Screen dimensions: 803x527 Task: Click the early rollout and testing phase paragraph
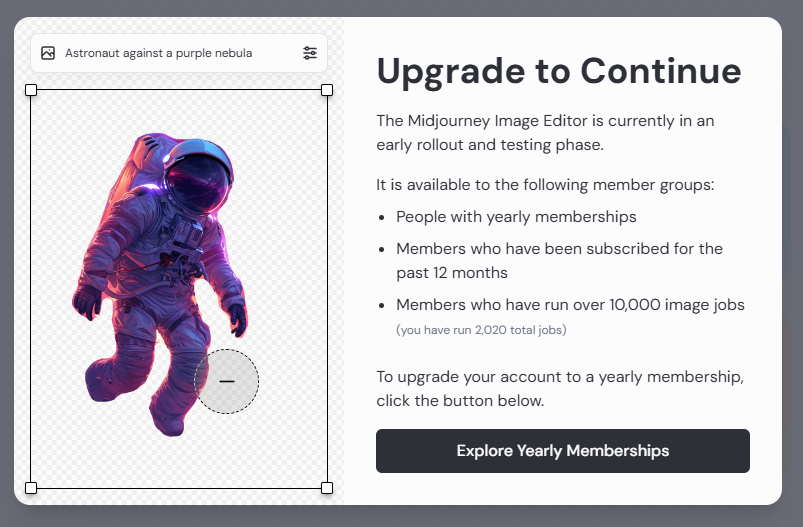click(x=545, y=132)
